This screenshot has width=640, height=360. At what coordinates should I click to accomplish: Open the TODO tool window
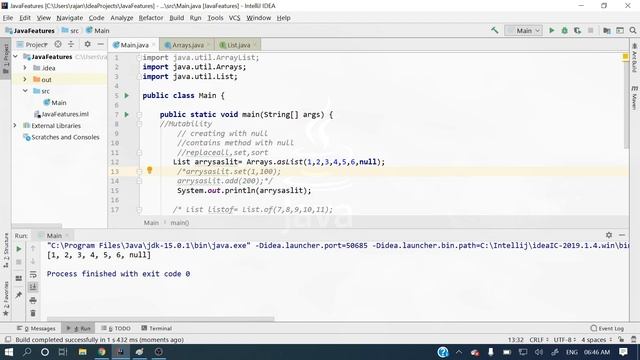coord(116,328)
